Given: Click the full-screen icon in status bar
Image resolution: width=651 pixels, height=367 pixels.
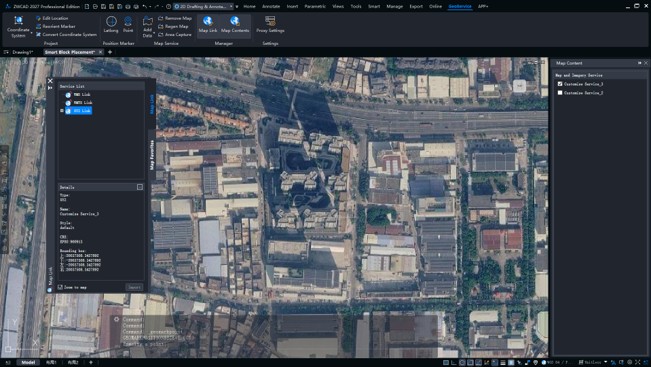Looking at the screenshot, I should (x=638, y=362).
